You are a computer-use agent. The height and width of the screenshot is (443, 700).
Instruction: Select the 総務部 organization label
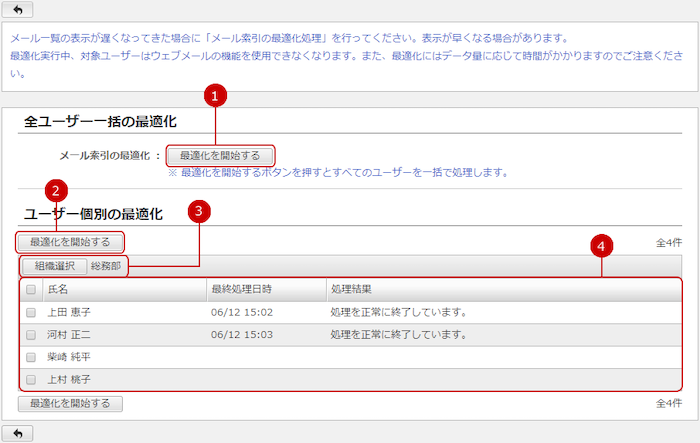pyautogui.click(x=105, y=266)
